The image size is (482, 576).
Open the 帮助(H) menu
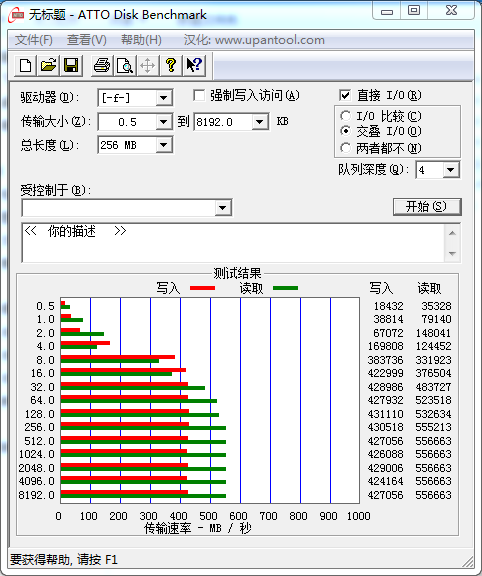[x=141, y=40]
